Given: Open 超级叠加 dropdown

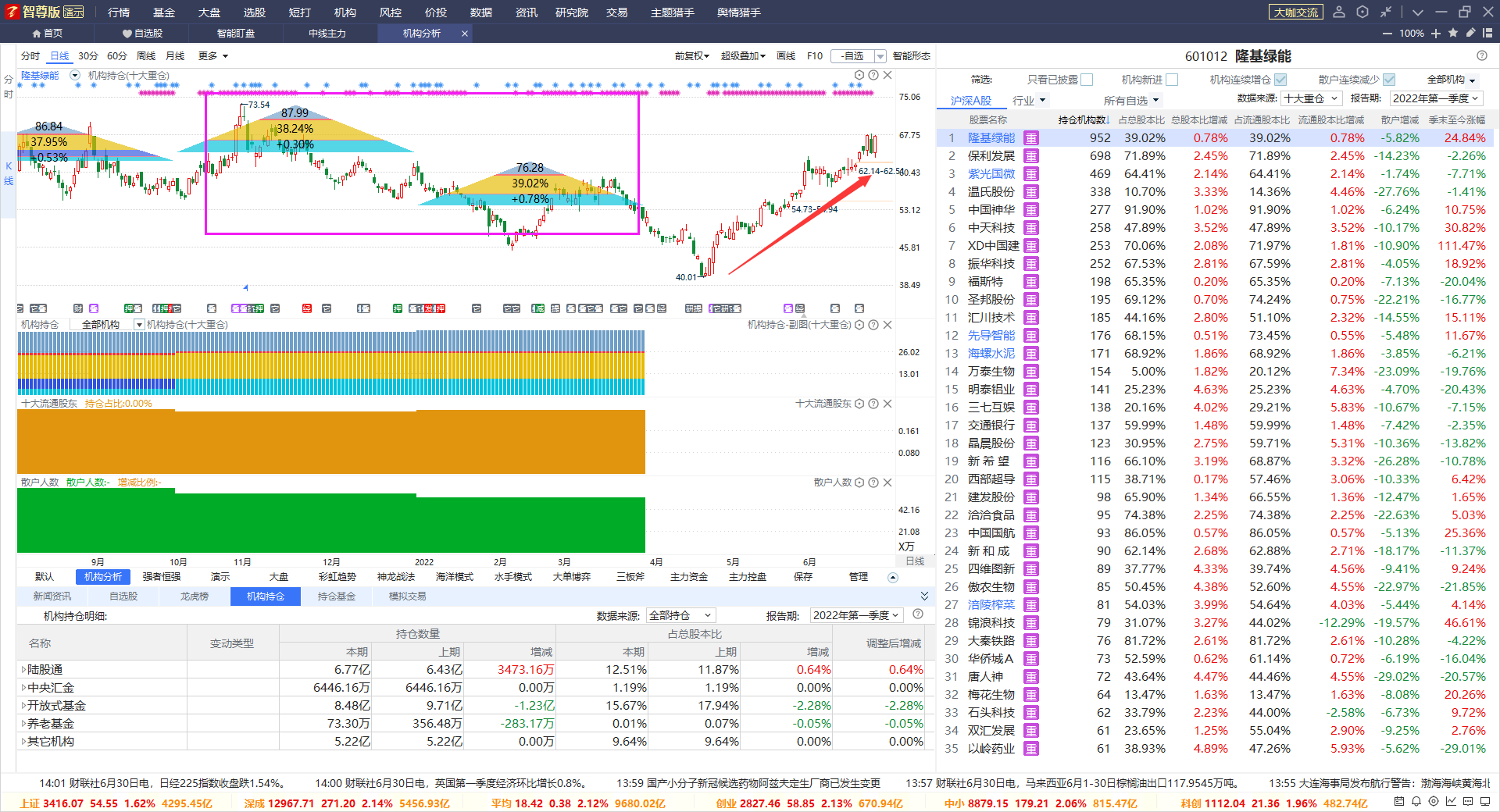Looking at the screenshot, I should pyautogui.click(x=743, y=56).
